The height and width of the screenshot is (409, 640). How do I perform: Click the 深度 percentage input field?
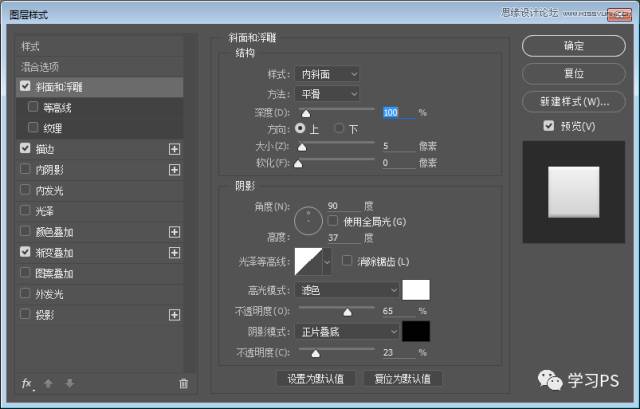click(397, 113)
